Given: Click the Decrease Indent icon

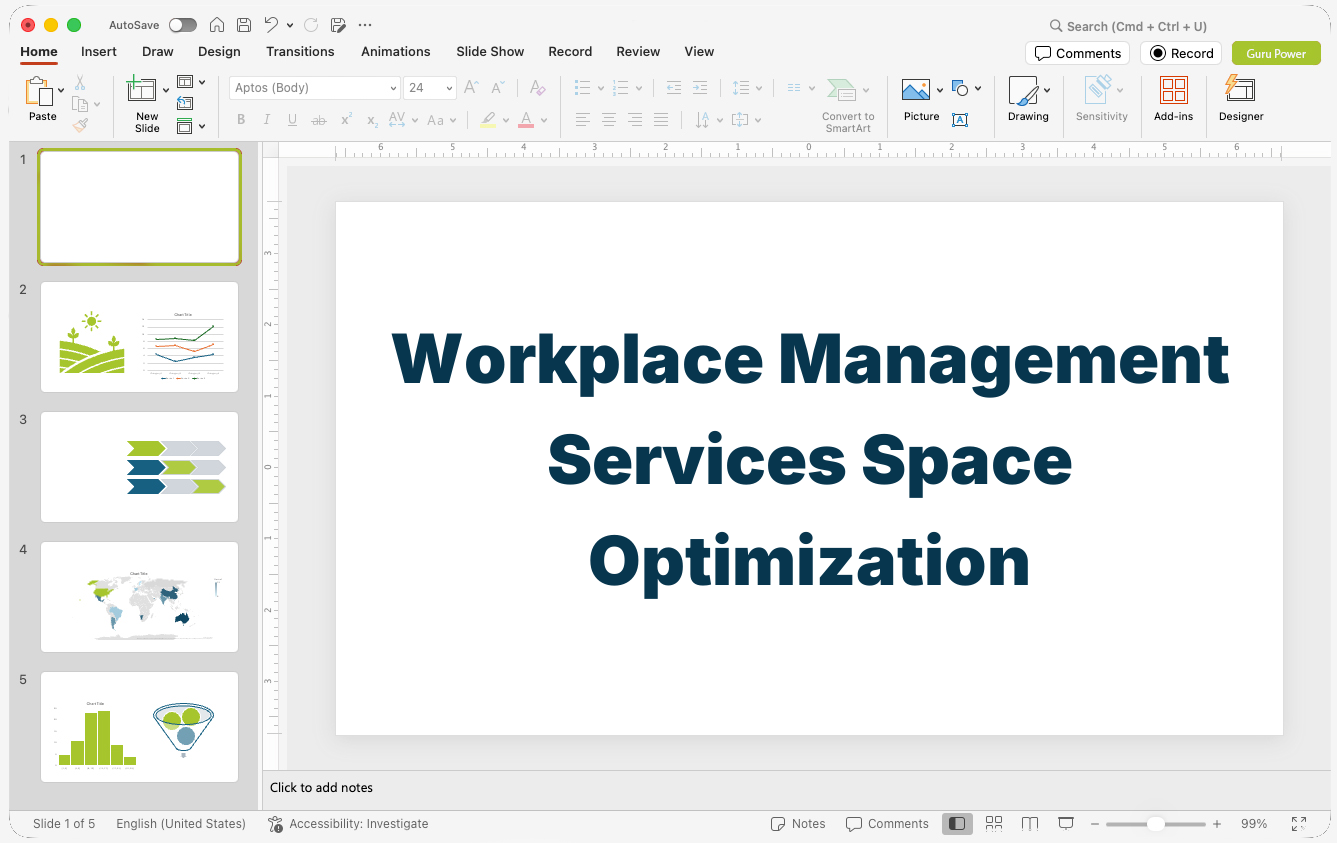Looking at the screenshot, I should click(x=674, y=88).
